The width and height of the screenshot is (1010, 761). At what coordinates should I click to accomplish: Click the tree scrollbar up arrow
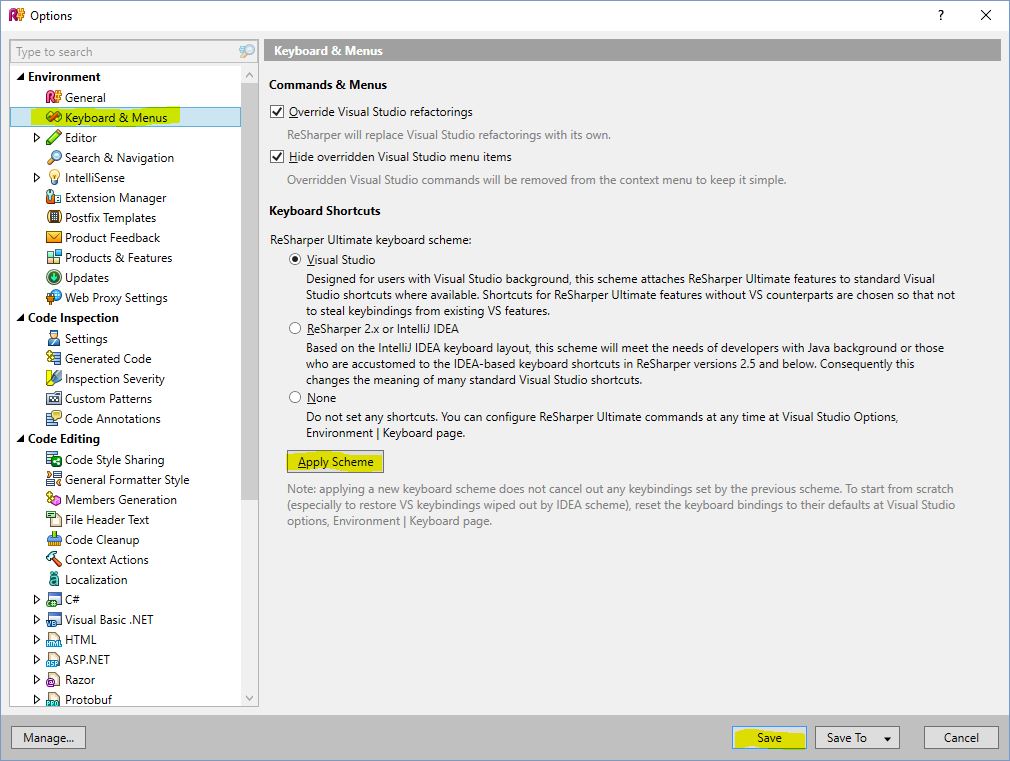pos(249,75)
